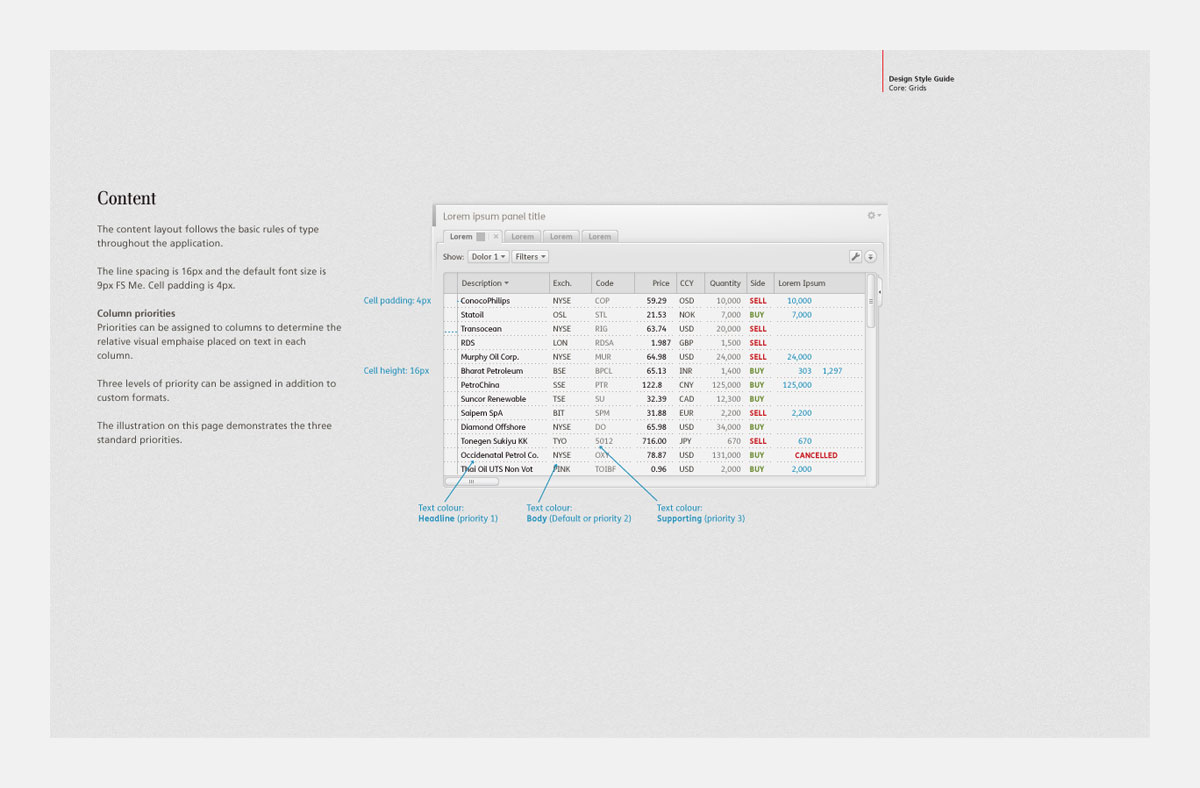Click the Code column header
This screenshot has width=1200, height=788.
(x=613, y=283)
